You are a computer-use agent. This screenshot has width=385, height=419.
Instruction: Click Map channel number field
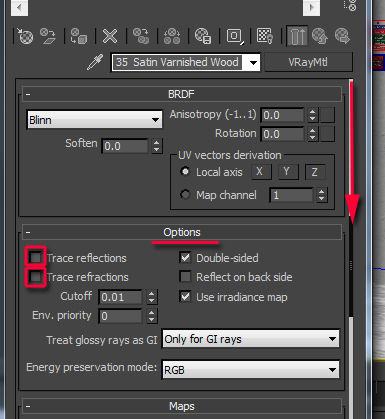[x=291, y=195]
